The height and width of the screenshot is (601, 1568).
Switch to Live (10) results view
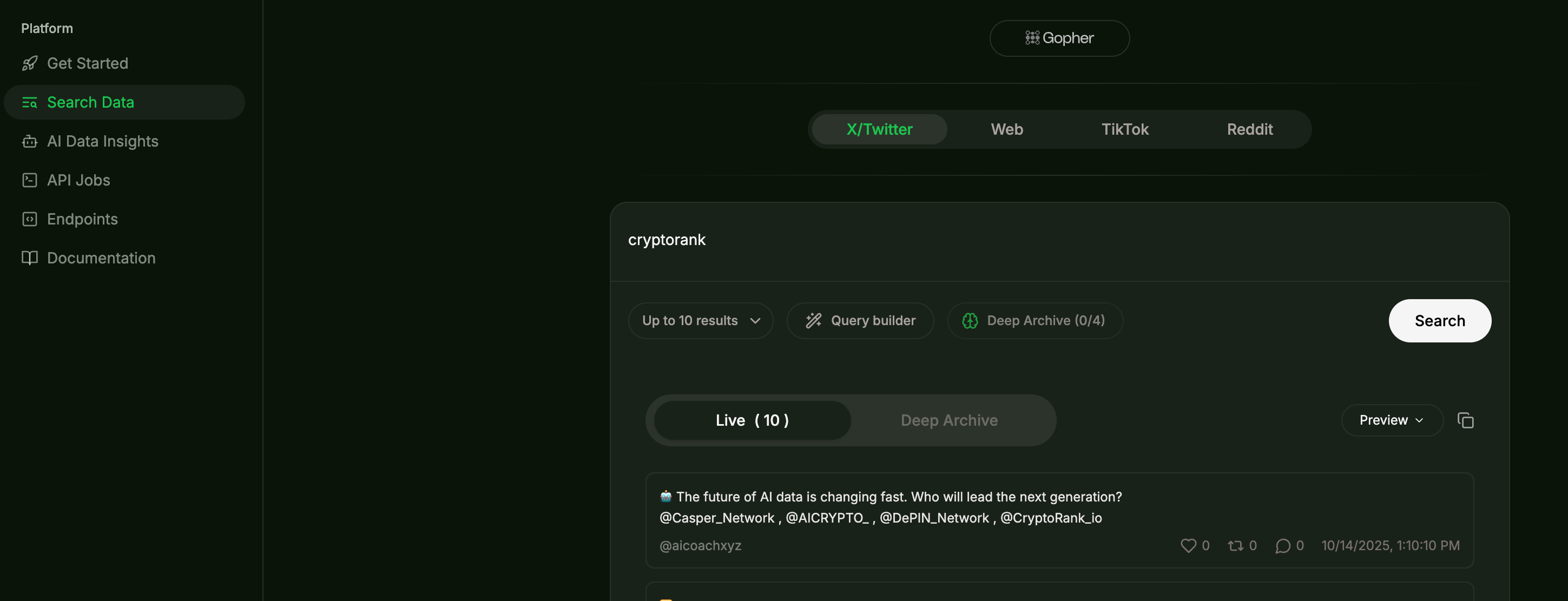[752, 420]
